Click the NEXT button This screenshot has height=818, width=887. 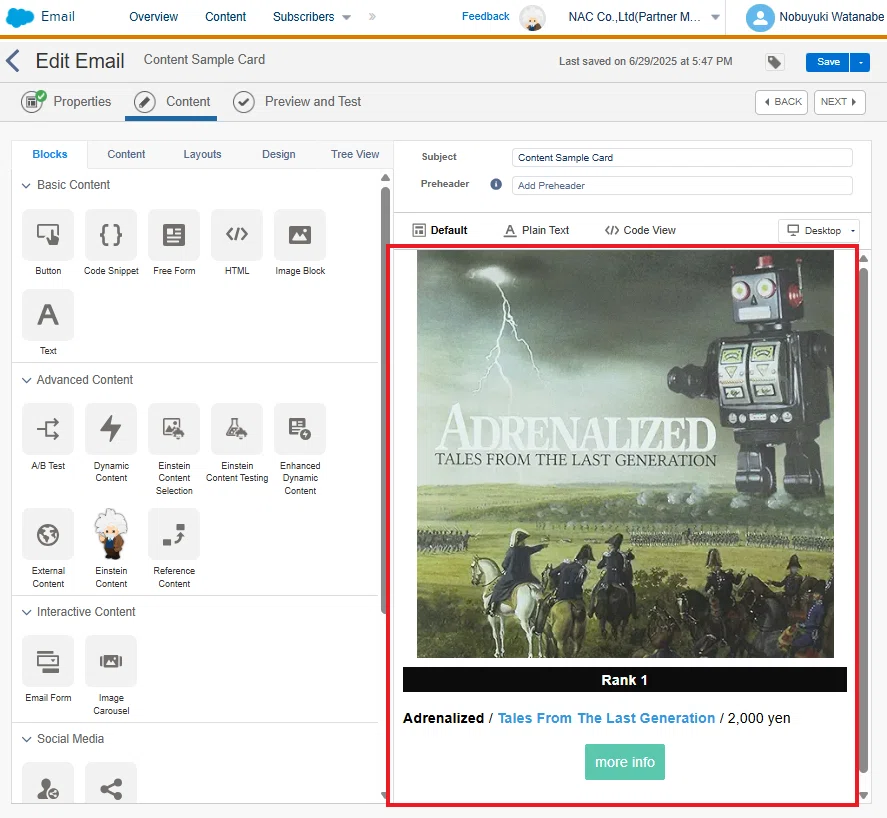(x=839, y=102)
